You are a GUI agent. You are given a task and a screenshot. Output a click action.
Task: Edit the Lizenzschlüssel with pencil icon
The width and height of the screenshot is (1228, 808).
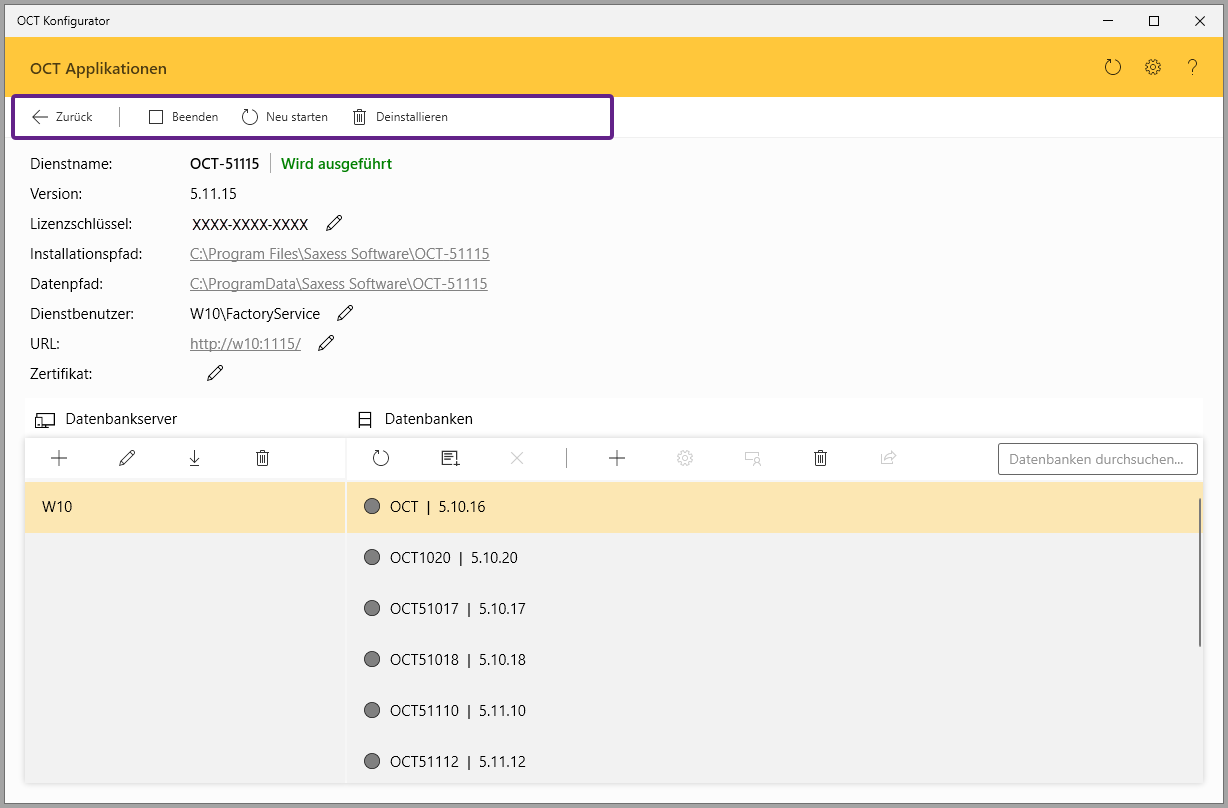point(334,223)
